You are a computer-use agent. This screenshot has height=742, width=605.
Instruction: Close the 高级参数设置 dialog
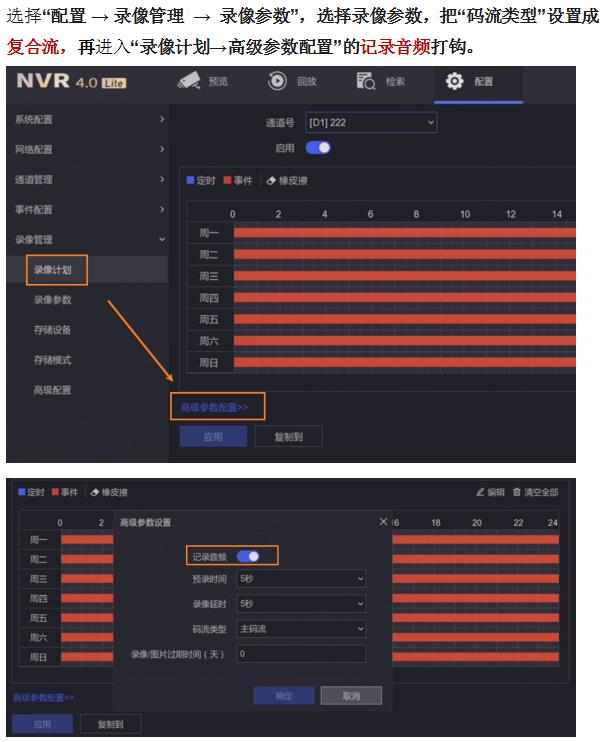pyautogui.click(x=383, y=521)
